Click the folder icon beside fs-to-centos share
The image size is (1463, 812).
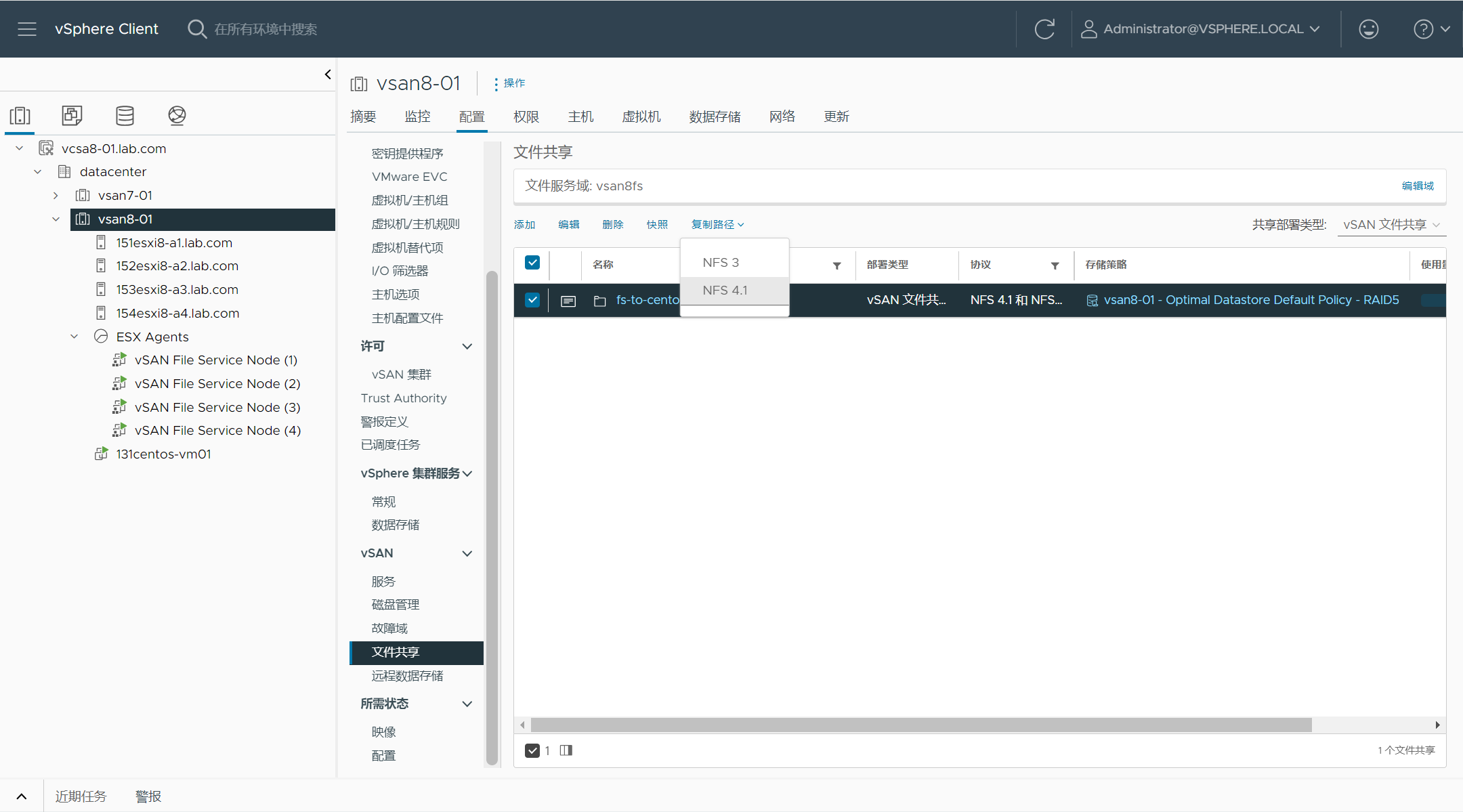(599, 301)
